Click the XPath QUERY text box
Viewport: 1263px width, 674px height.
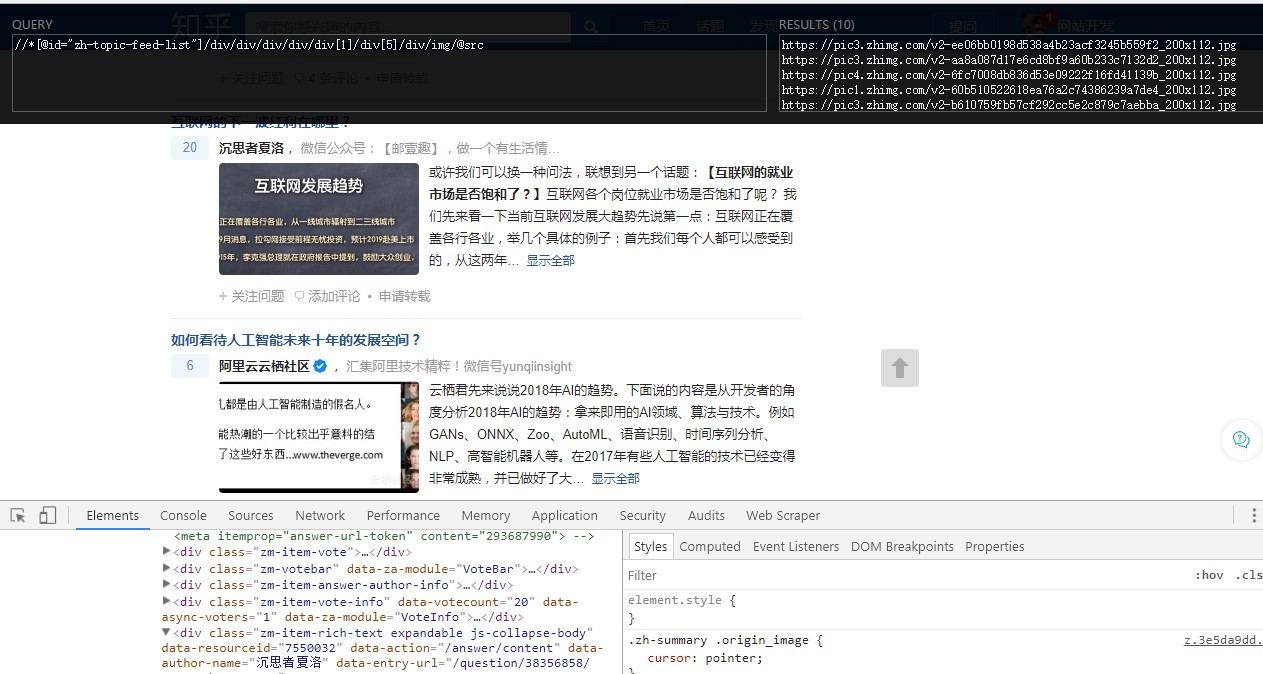(x=389, y=73)
